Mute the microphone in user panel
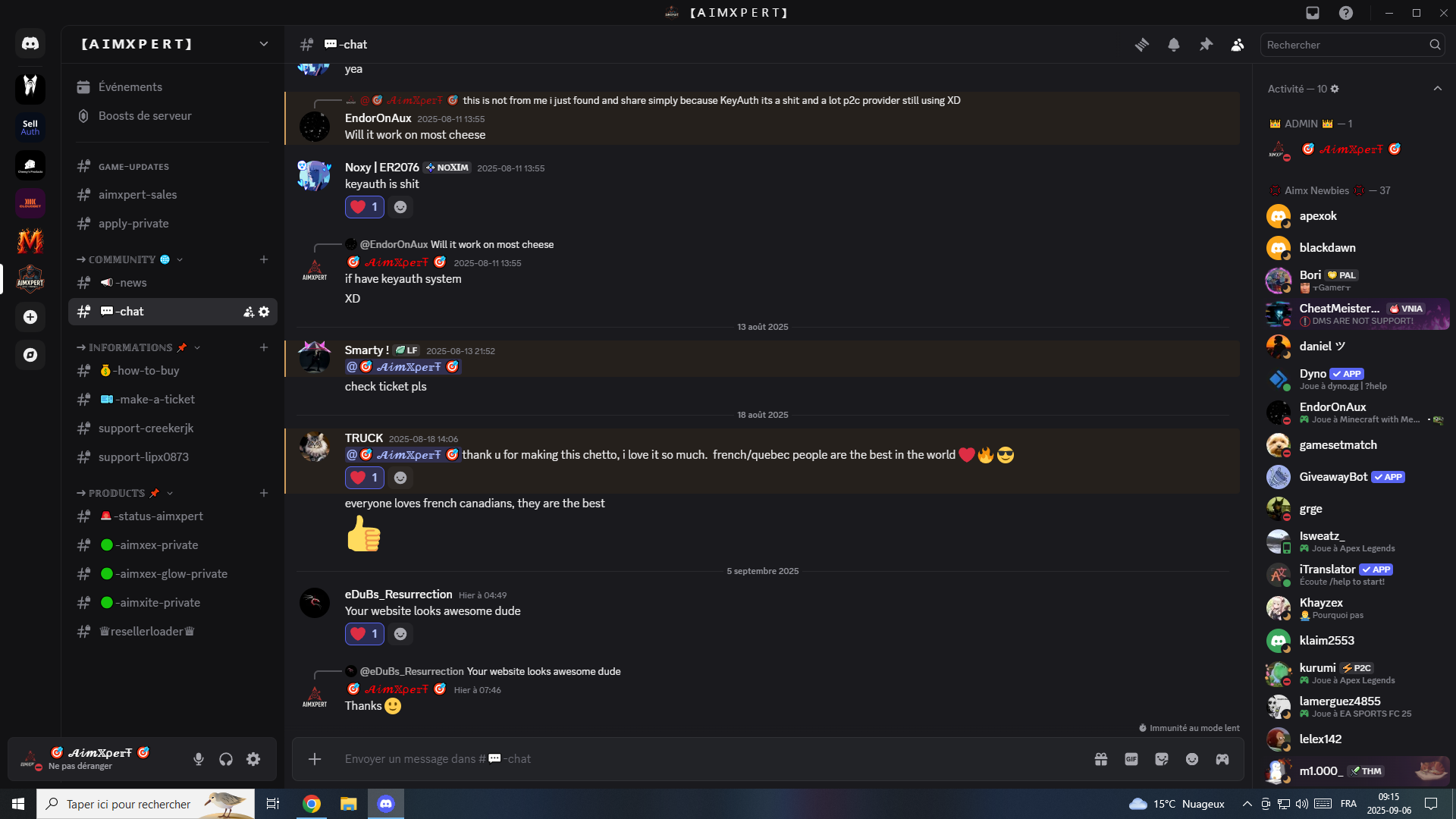 [x=199, y=759]
